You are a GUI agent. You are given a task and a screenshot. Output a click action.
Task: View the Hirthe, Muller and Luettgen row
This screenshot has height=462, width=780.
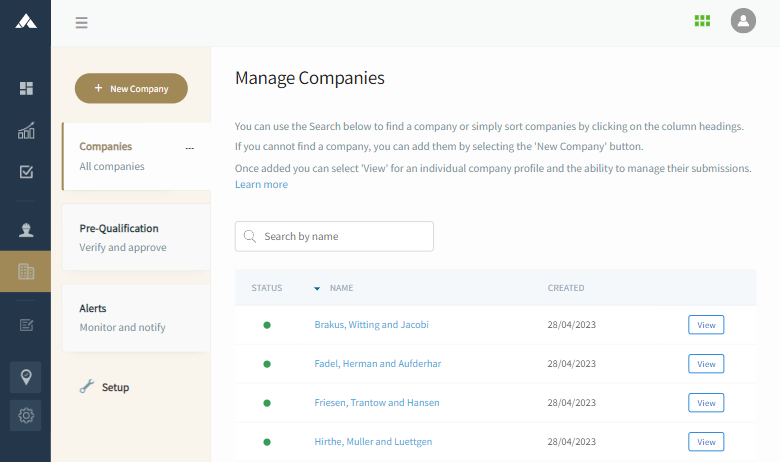pyautogui.click(x=706, y=442)
